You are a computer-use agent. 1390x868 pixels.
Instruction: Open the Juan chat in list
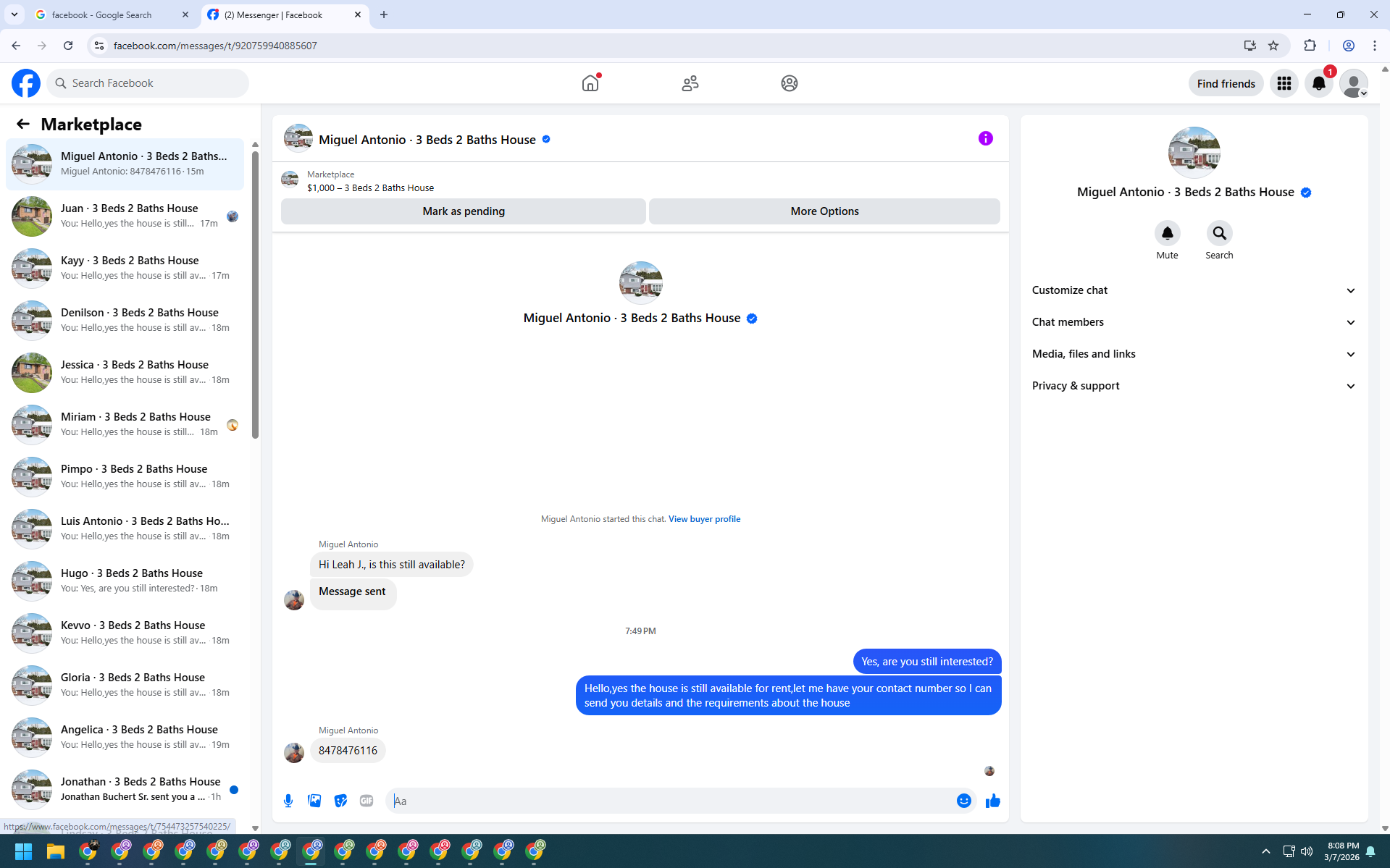[125, 216]
